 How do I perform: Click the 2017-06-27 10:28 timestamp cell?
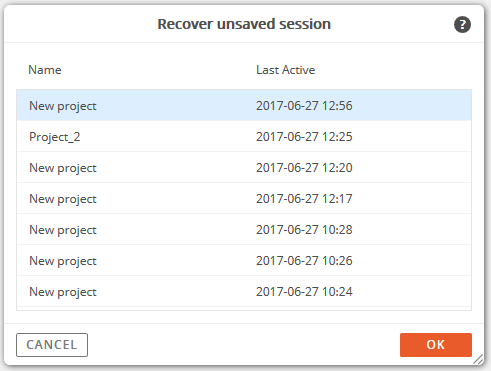[304, 230]
